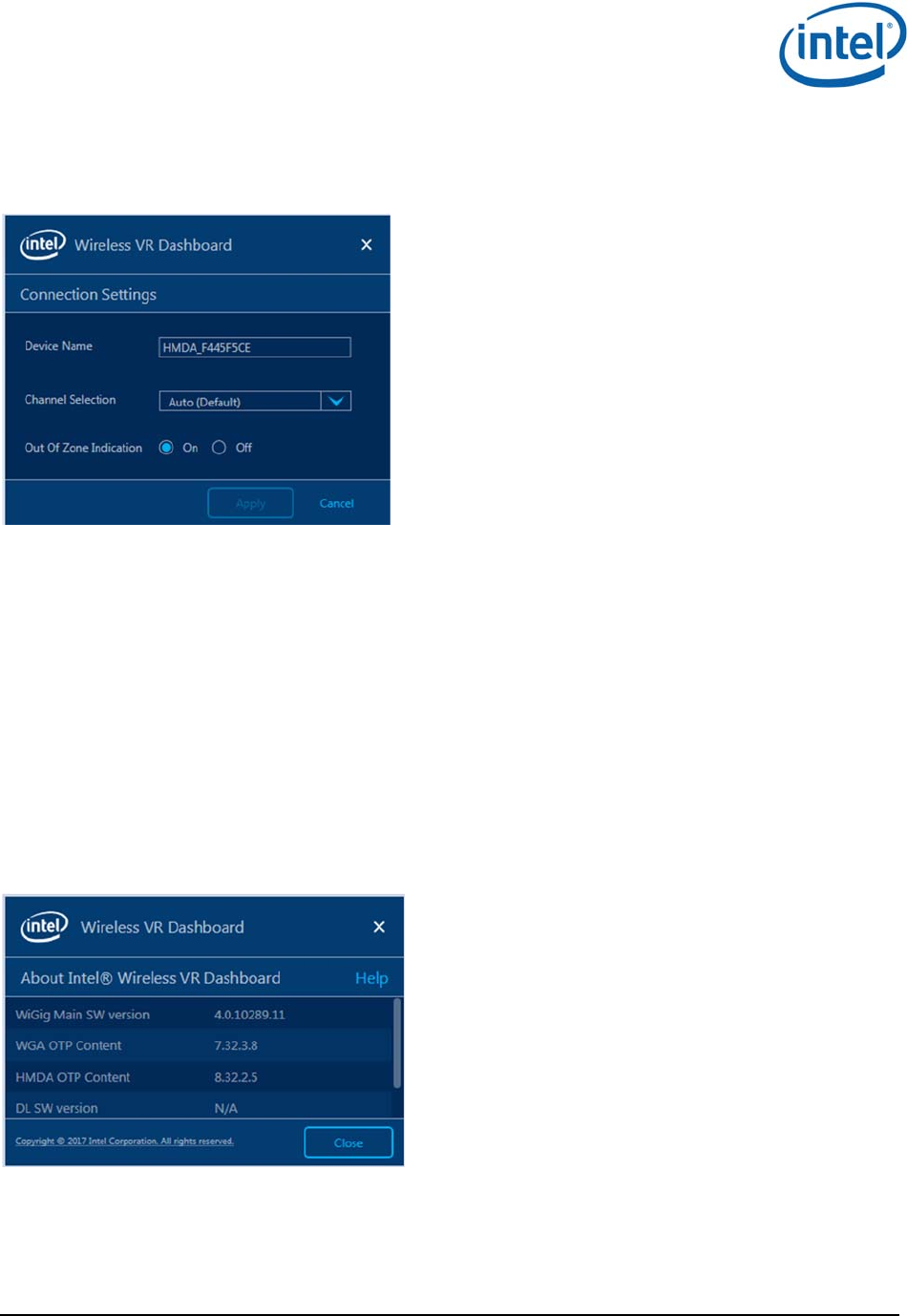Viewport: 907px width, 1316px height.
Task: Open the Channel Selection dropdown arrow
Action: coord(336,401)
